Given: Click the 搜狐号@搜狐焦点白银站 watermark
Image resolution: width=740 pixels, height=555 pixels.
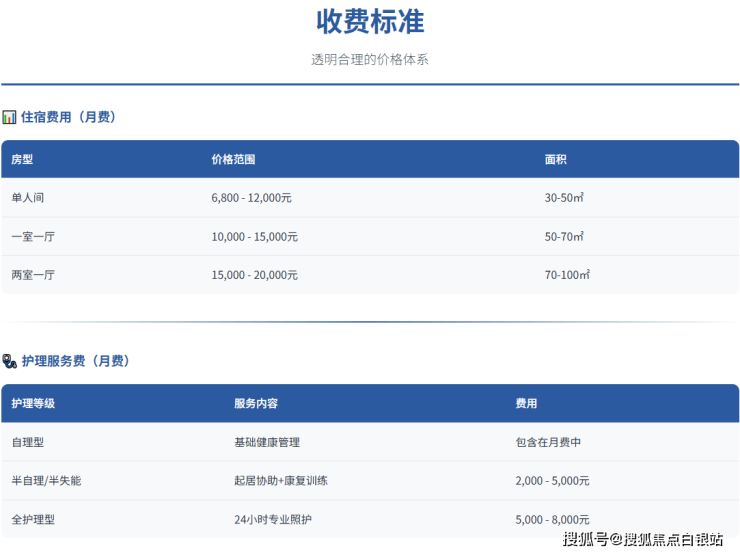Looking at the screenshot, I should click(642, 541).
